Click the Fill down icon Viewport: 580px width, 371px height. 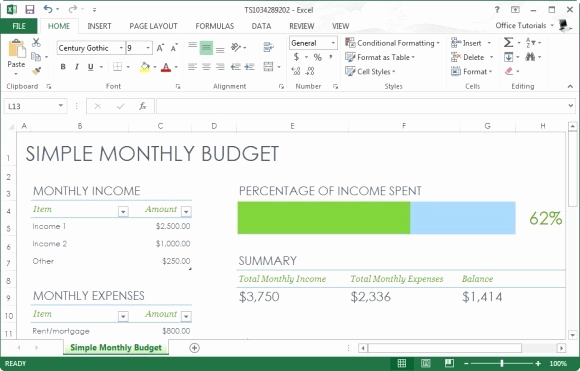(508, 57)
